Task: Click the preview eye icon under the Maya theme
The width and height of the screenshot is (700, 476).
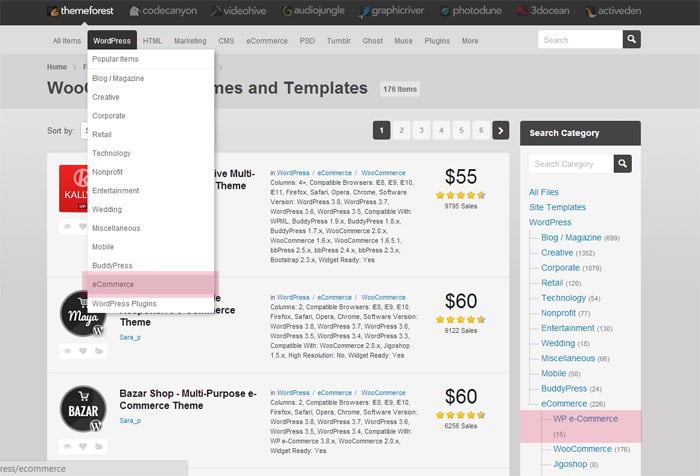Action: coord(68,351)
